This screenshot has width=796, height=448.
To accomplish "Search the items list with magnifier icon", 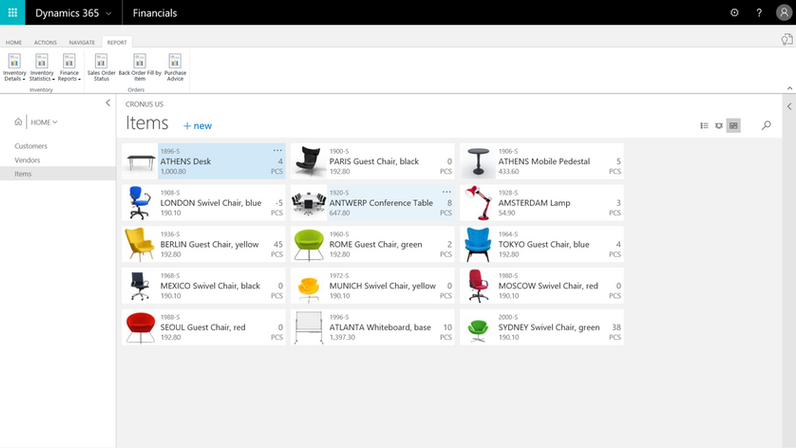I will click(x=766, y=126).
